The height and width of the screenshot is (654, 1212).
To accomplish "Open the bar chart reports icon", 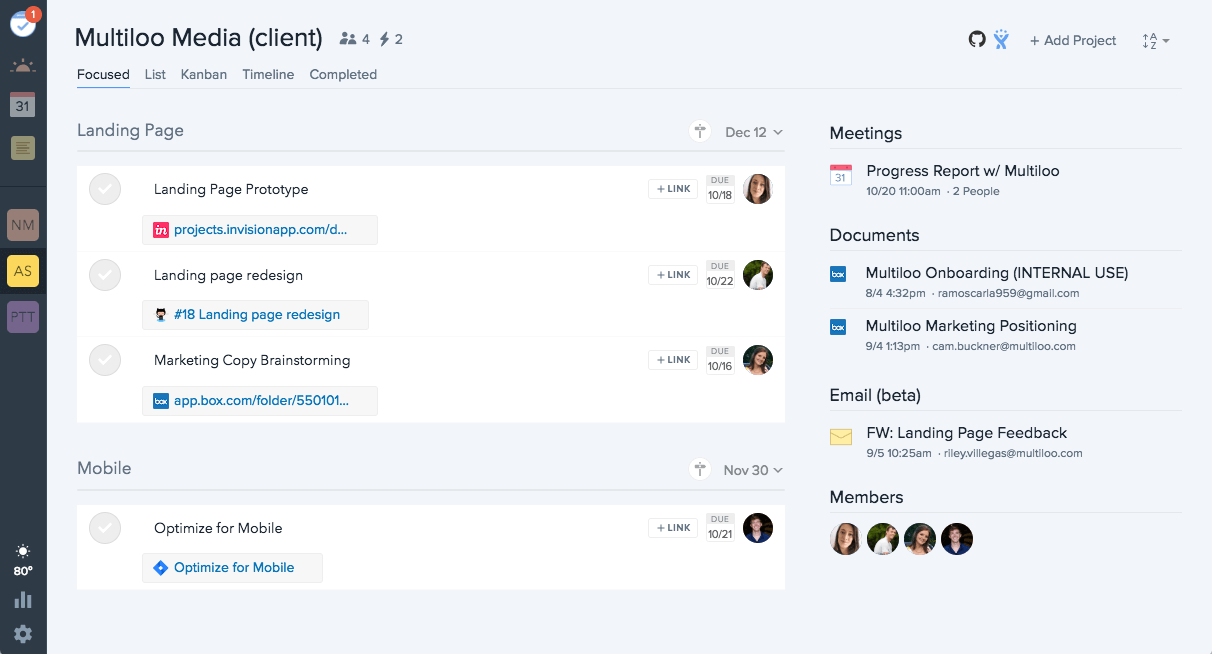I will [23, 600].
